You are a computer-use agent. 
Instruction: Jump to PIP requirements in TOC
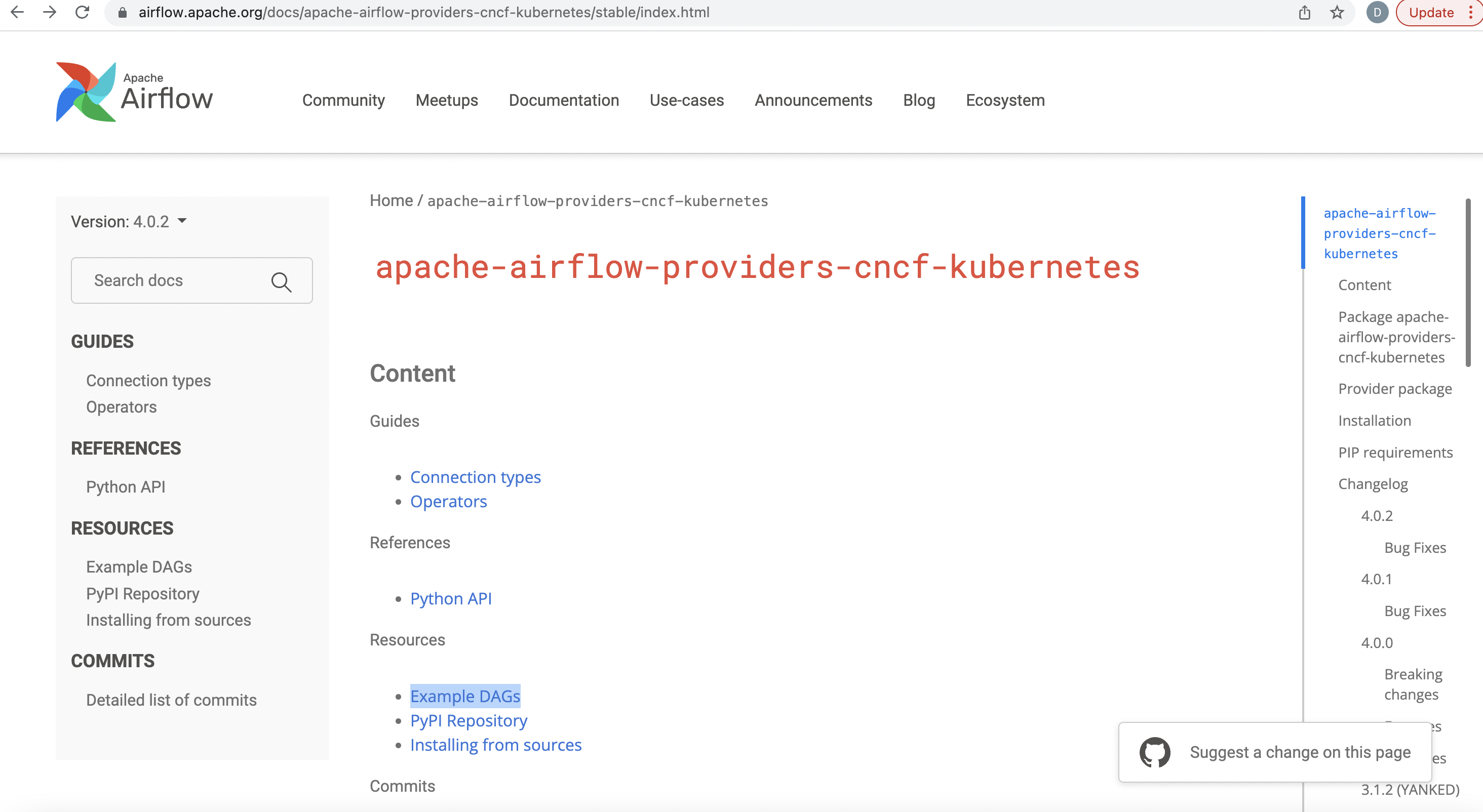tap(1395, 453)
